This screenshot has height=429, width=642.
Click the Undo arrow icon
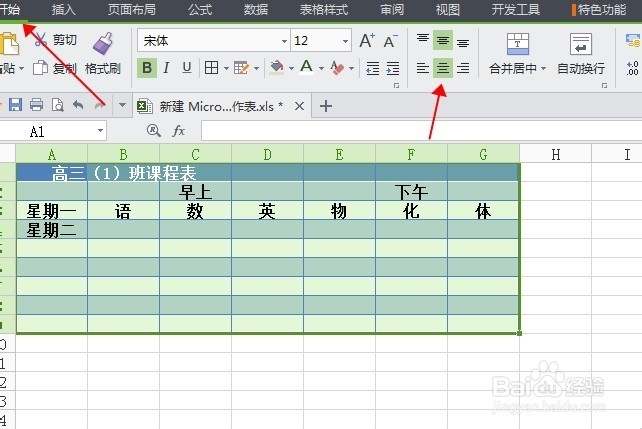coord(78,105)
